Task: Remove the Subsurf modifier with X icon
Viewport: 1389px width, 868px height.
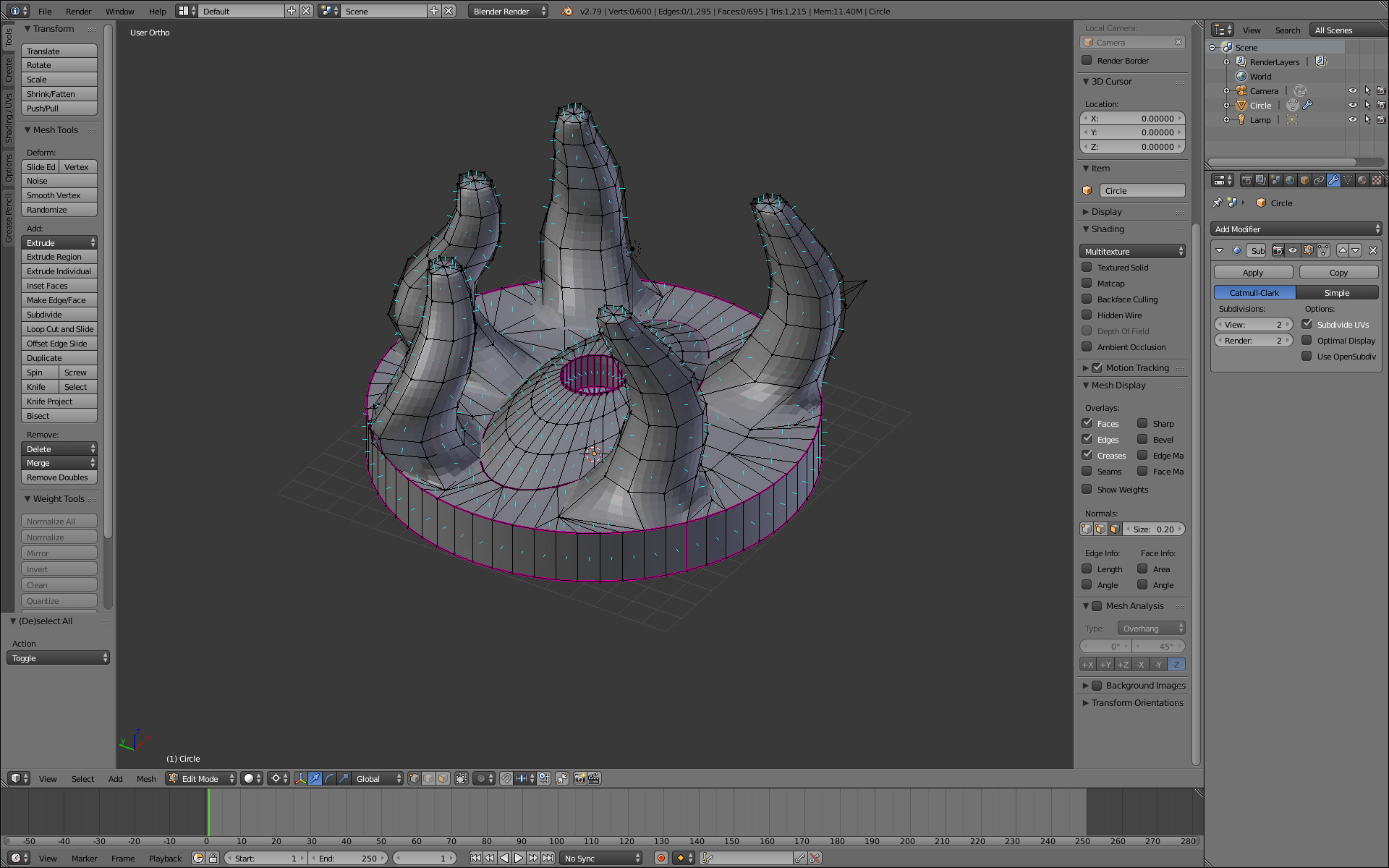Action: click(x=1373, y=250)
